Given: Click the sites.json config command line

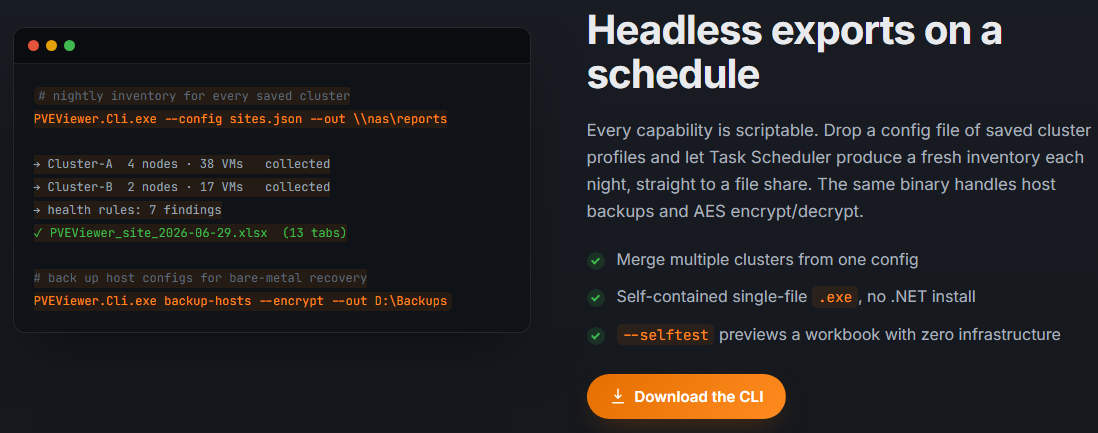Looking at the screenshot, I should [x=240, y=119].
